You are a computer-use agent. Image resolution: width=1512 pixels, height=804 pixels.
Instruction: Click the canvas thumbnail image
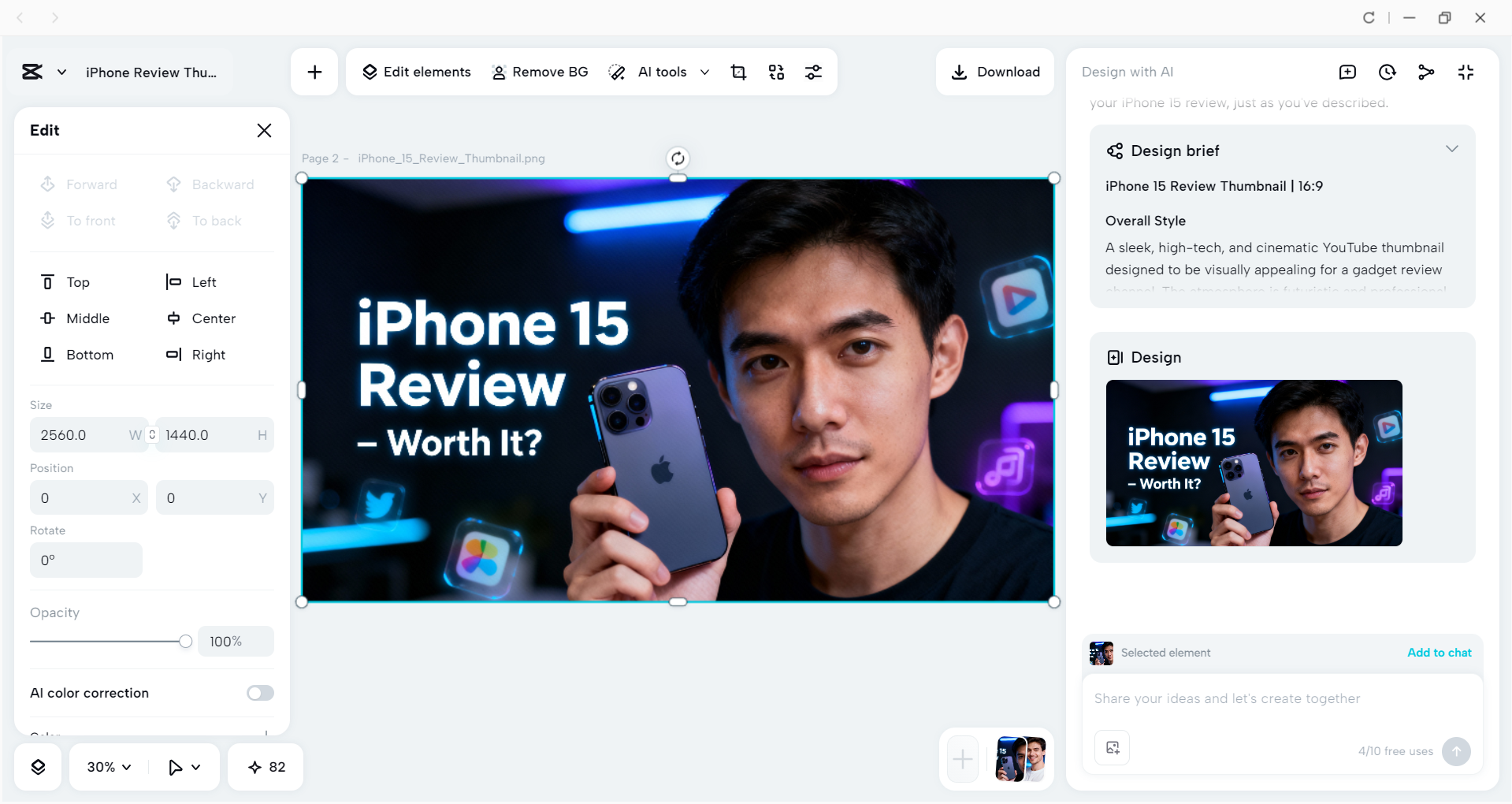tap(678, 390)
